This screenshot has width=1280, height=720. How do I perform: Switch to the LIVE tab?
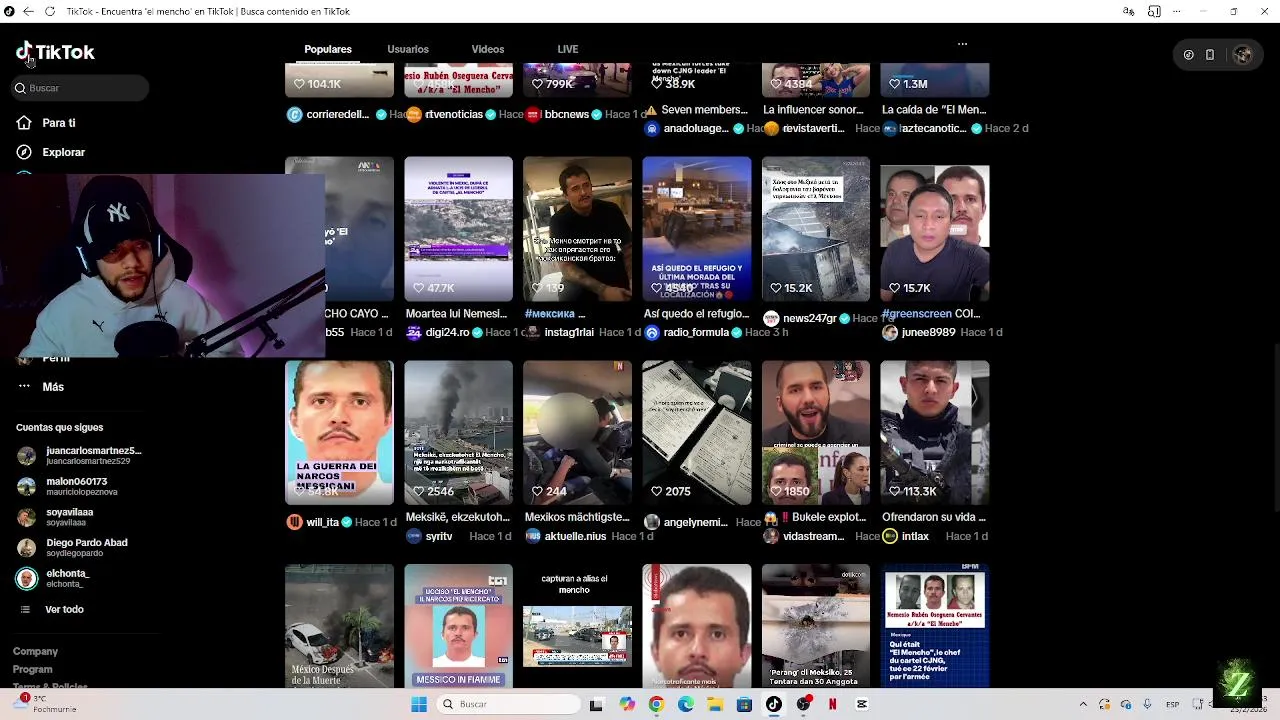click(x=568, y=49)
